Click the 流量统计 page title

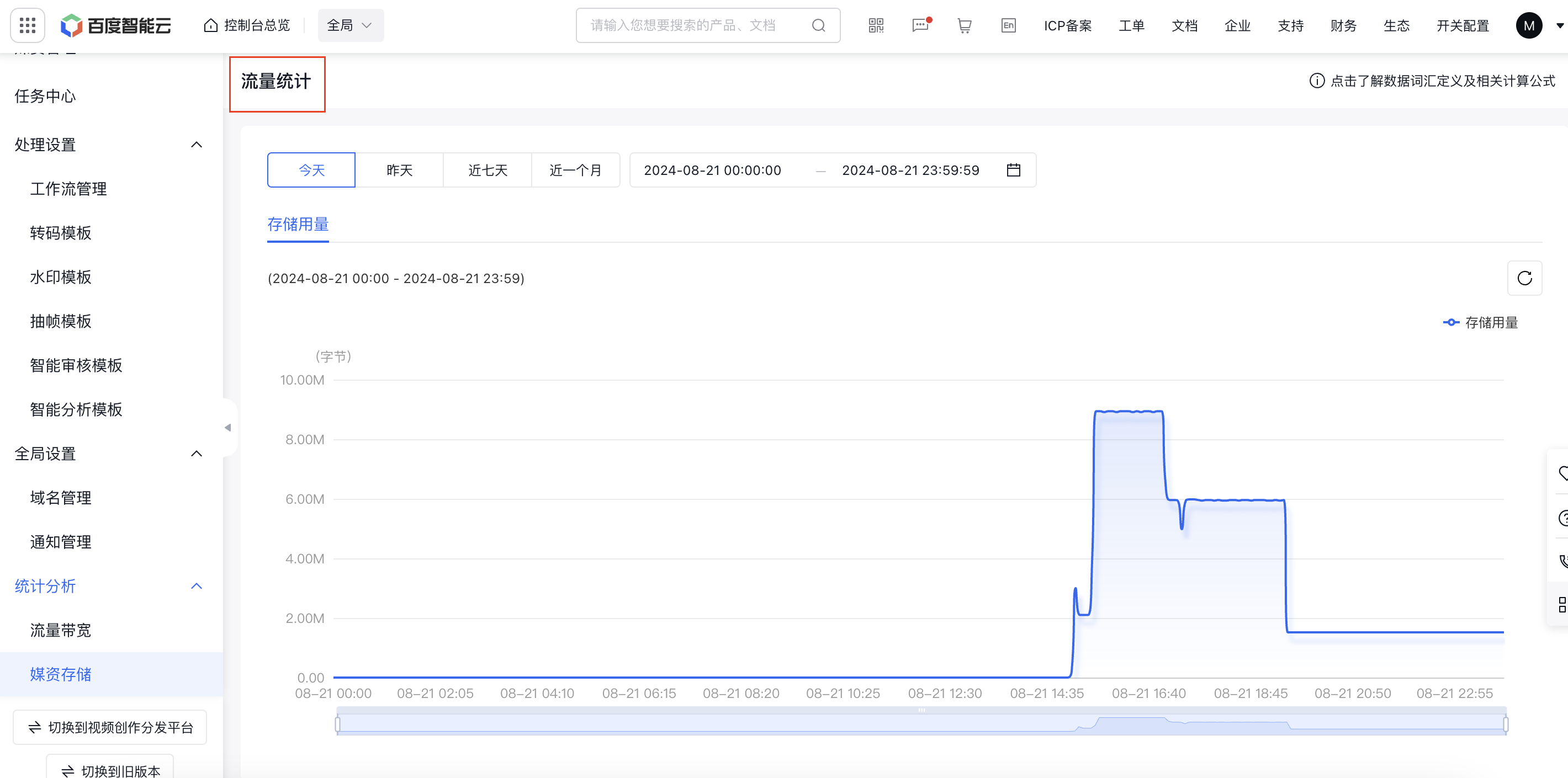pos(277,82)
